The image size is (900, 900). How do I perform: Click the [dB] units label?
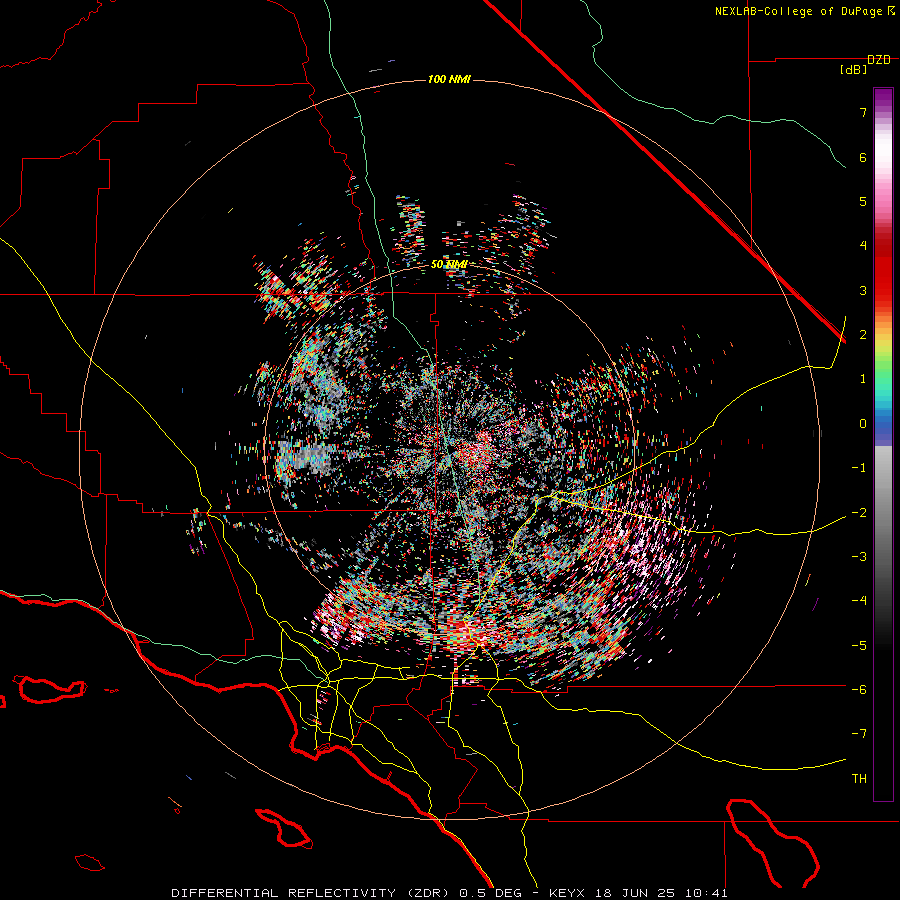pyautogui.click(x=854, y=70)
